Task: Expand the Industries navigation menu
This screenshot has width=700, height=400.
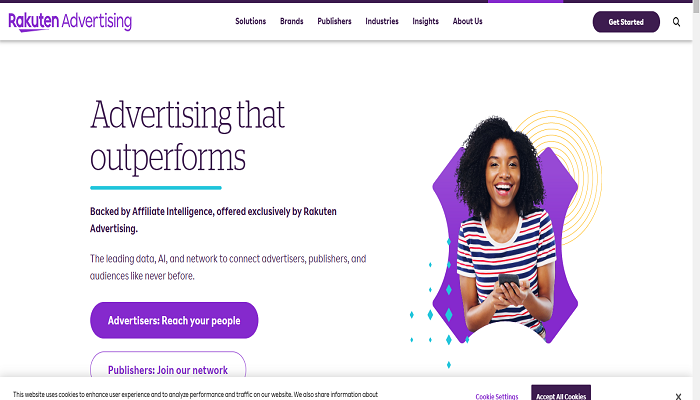Action: 382,21
